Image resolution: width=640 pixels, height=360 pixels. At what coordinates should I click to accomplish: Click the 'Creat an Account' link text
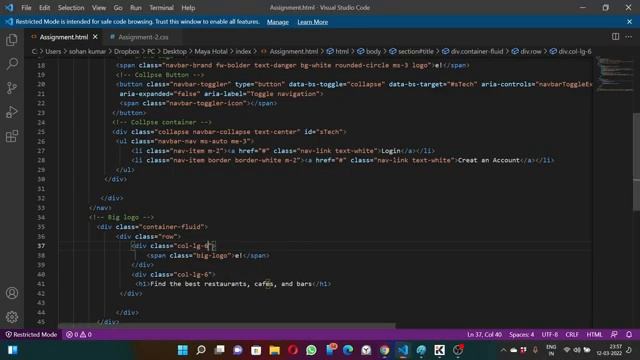pyautogui.click(x=489, y=160)
